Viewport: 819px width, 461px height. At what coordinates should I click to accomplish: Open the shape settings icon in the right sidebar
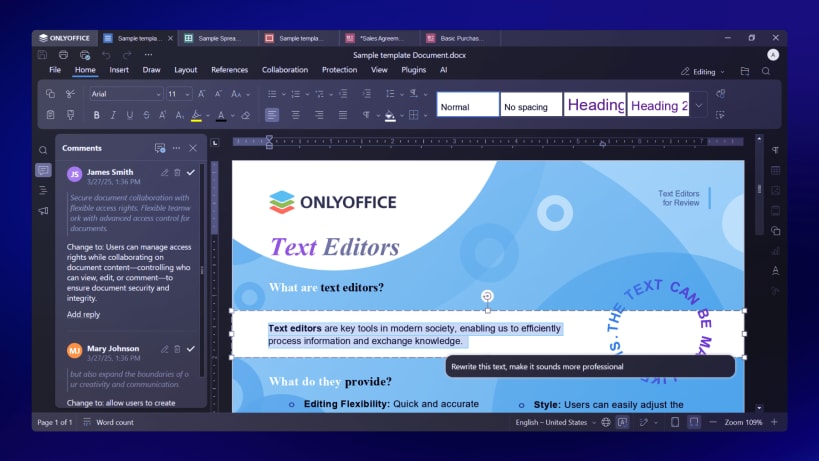(x=776, y=231)
